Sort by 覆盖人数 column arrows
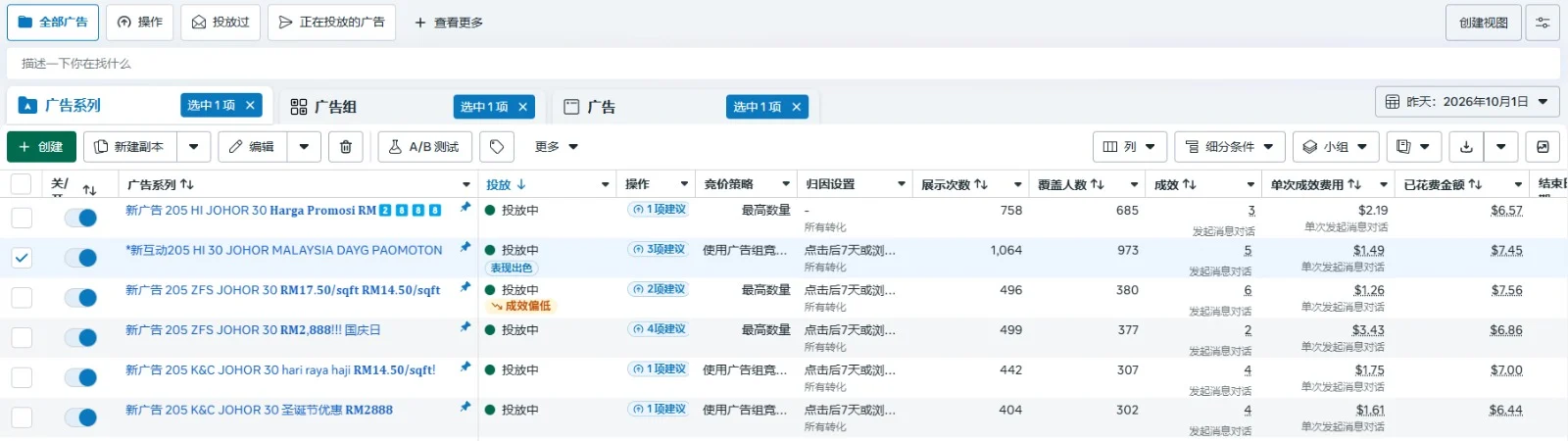Image resolution: width=1568 pixels, height=441 pixels. pyautogui.click(x=1098, y=184)
